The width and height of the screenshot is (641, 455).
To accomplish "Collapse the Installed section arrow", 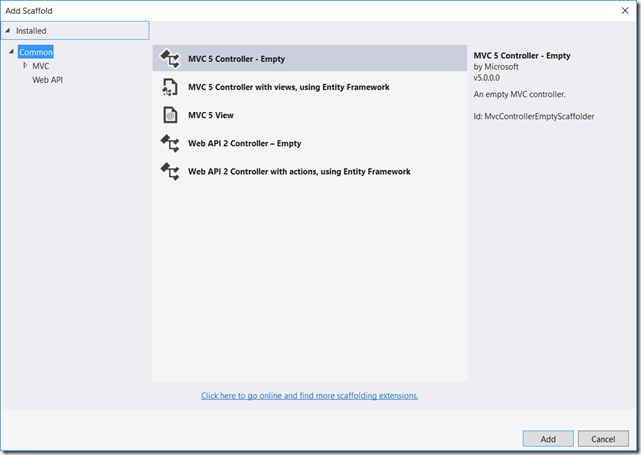I will click(x=8, y=31).
